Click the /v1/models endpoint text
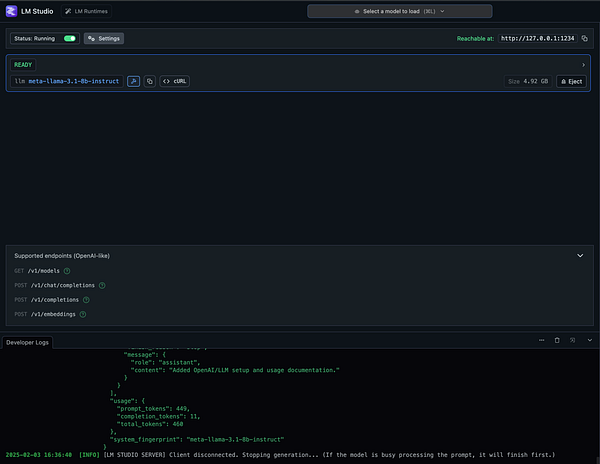 point(44,271)
